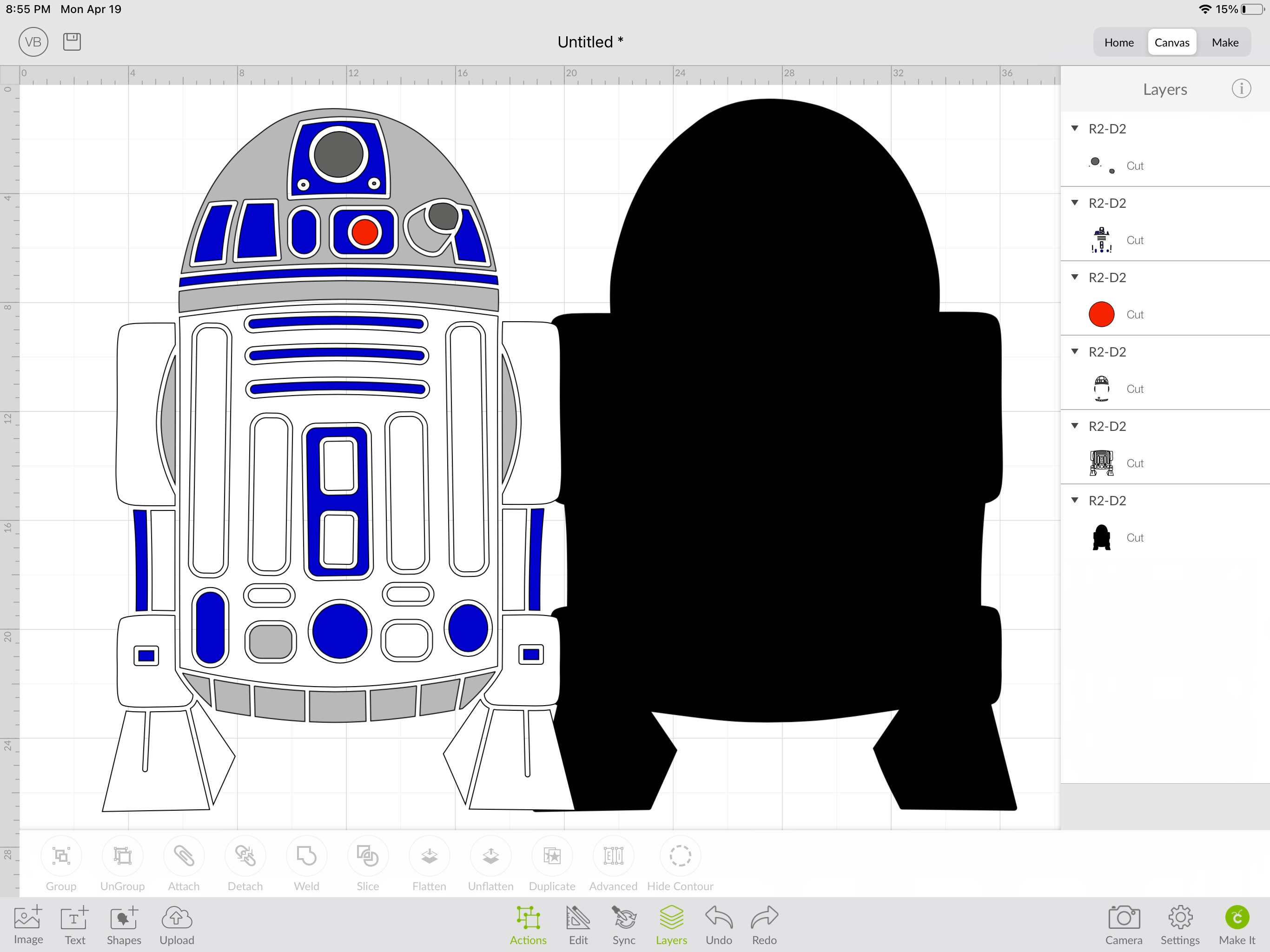This screenshot has width=1270, height=952.
Task: Collapse the first R2-D2 layer group
Action: tap(1075, 128)
